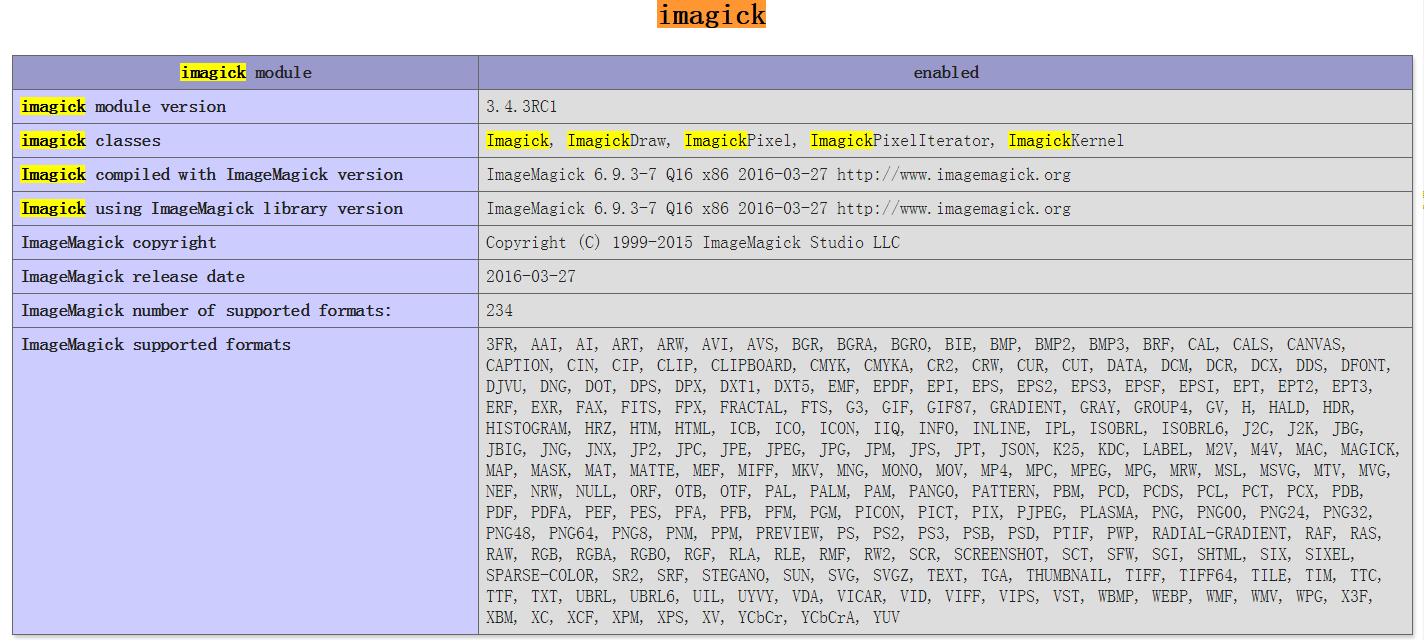1424x640 pixels.
Task: Click the PATTERN format entry
Action: pyautogui.click(x=1003, y=492)
